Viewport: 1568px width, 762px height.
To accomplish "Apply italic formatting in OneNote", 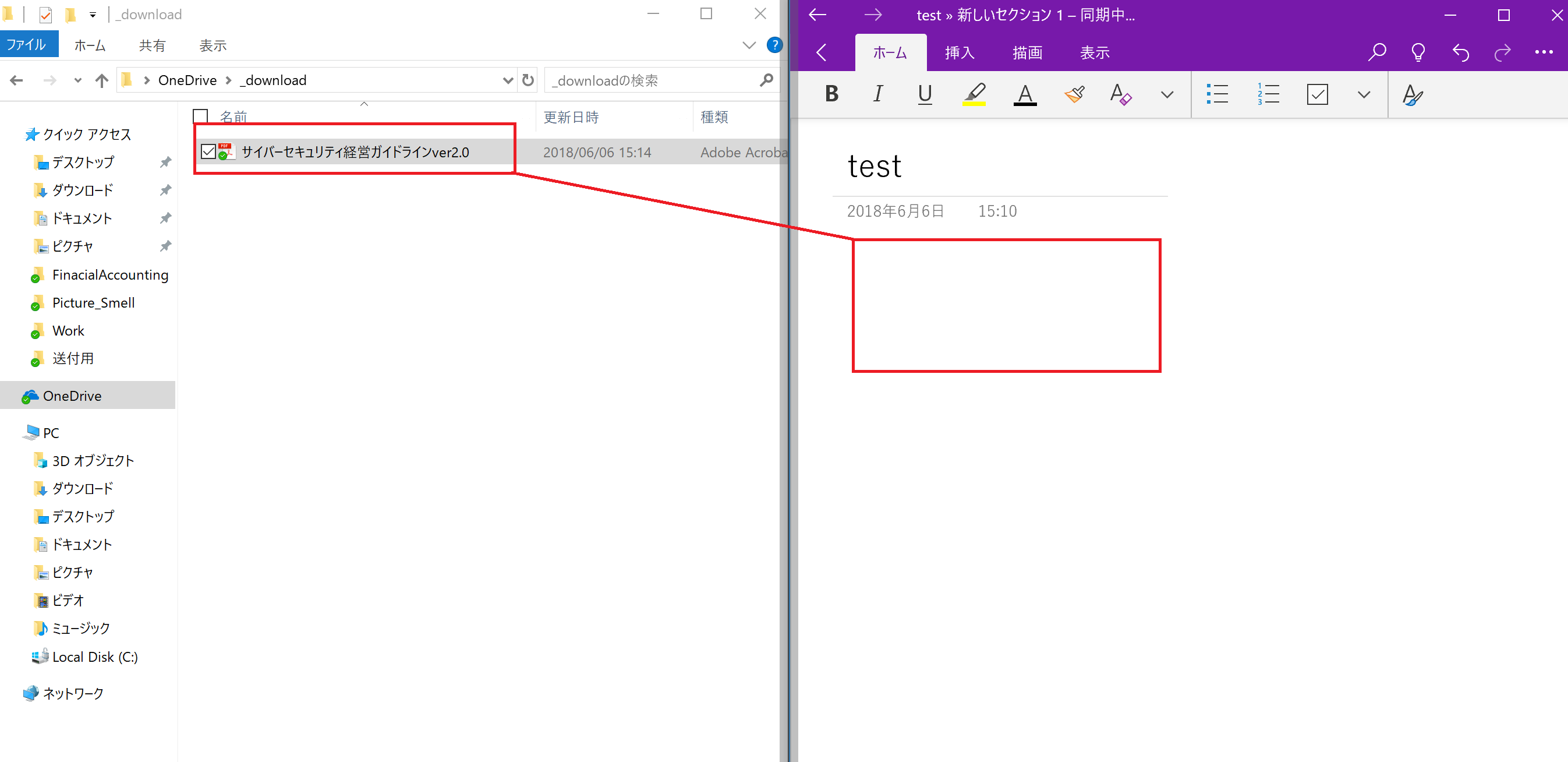I will tap(877, 94).
